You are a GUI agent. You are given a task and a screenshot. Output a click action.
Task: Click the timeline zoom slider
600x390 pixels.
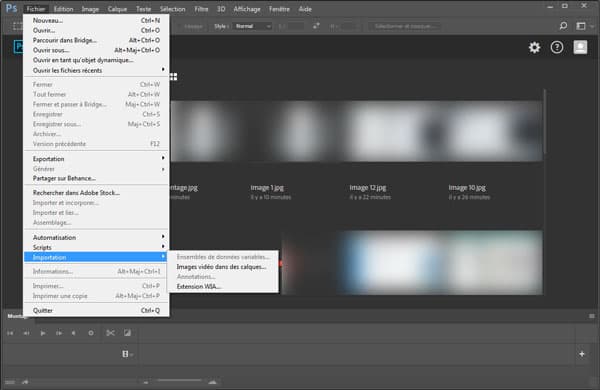point(179,380)
